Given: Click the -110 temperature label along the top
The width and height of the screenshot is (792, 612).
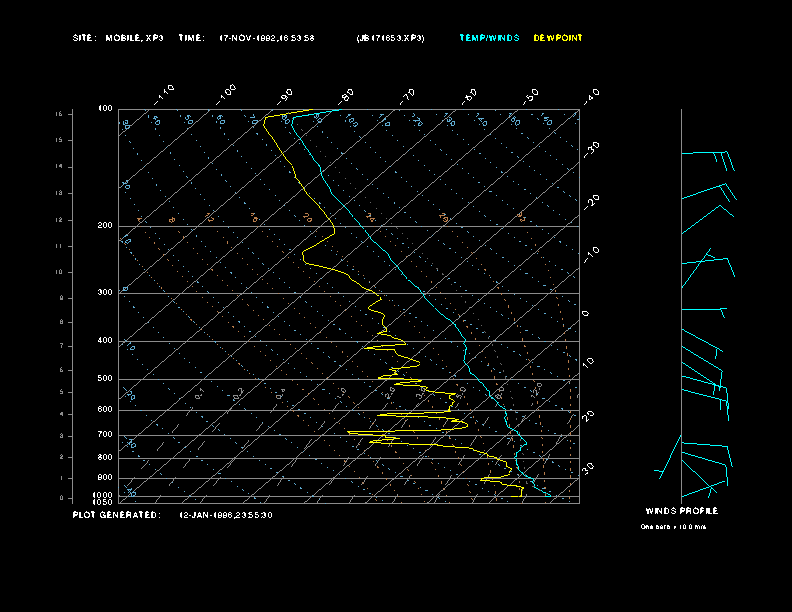Looking at the screenshot, I should tap(166, 92).
